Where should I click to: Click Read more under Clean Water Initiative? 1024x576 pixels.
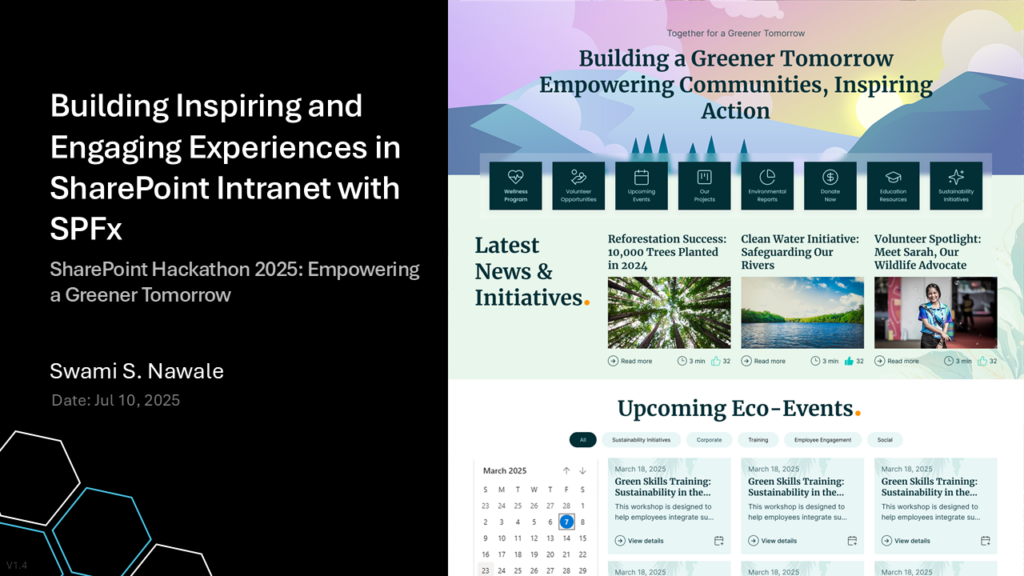tap(763, 361)
